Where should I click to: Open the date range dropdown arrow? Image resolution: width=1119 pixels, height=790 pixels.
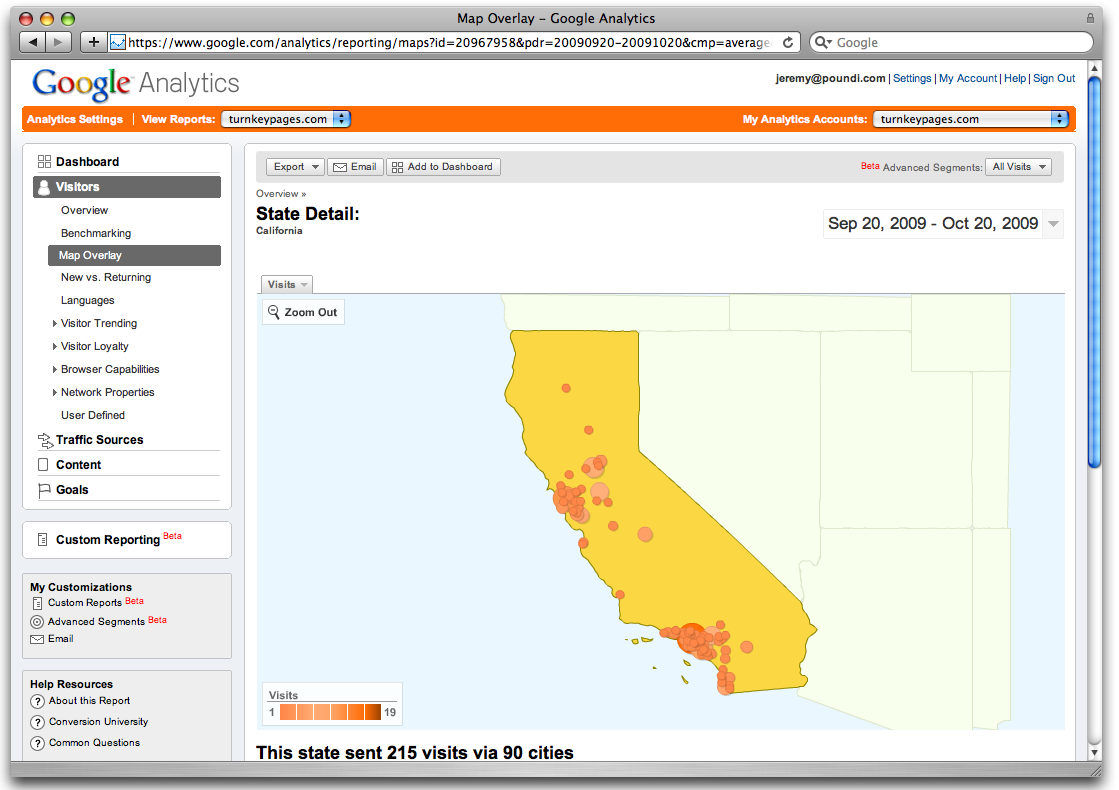coord(1053,224)
